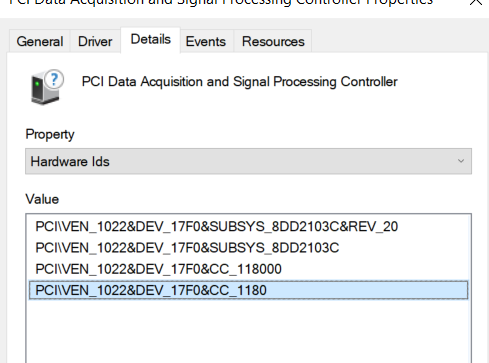489x363 pixels.
Task: Switch to the General tab
Action: coord(40,41)
